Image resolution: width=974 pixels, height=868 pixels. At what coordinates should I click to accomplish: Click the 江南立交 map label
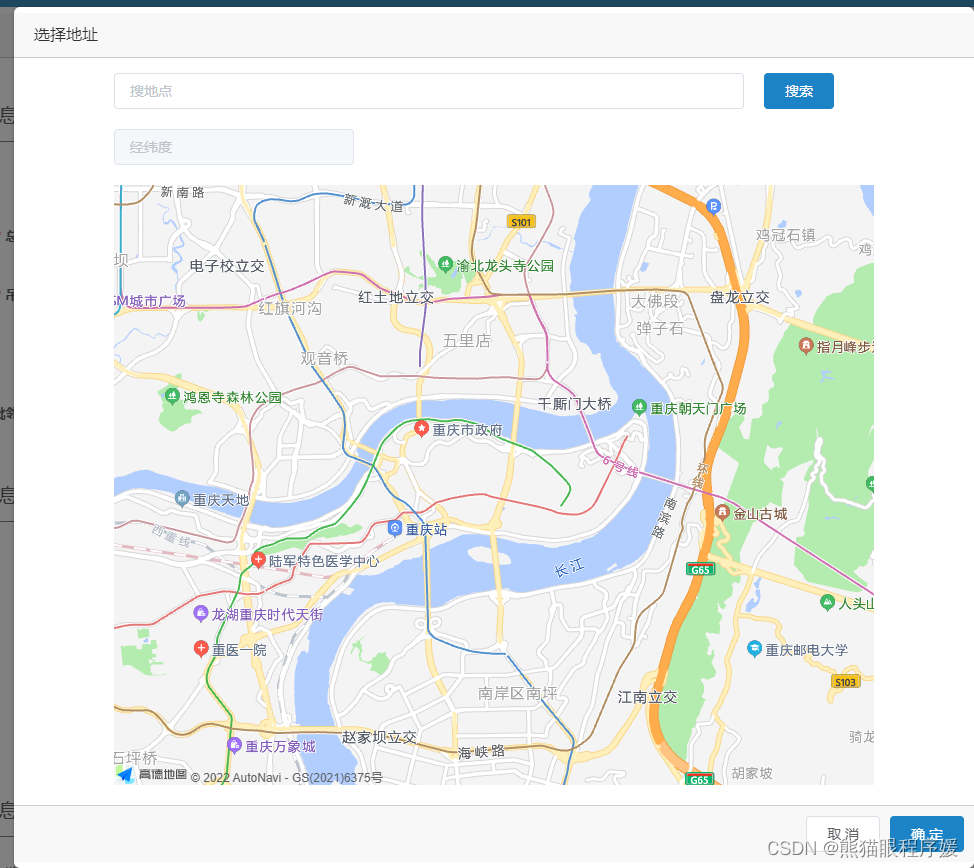click(647, 697)
